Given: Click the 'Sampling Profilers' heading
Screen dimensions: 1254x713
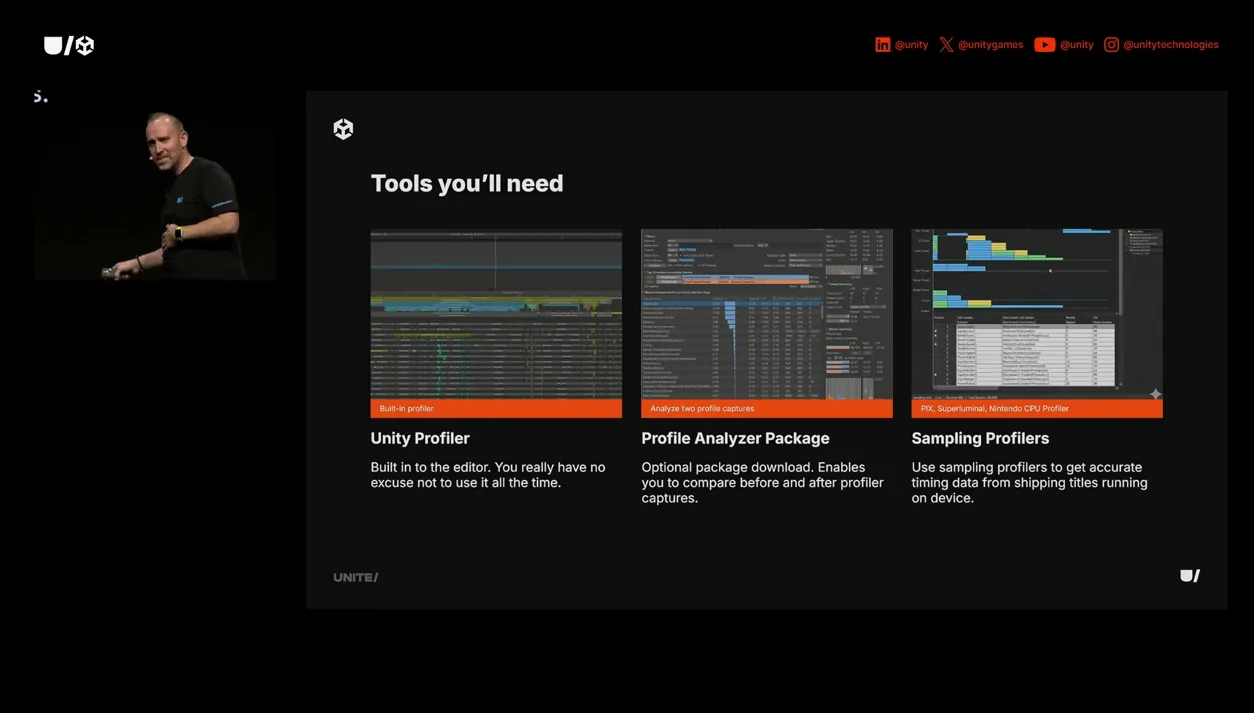Looking at the screenshot, I should (980, 438).
